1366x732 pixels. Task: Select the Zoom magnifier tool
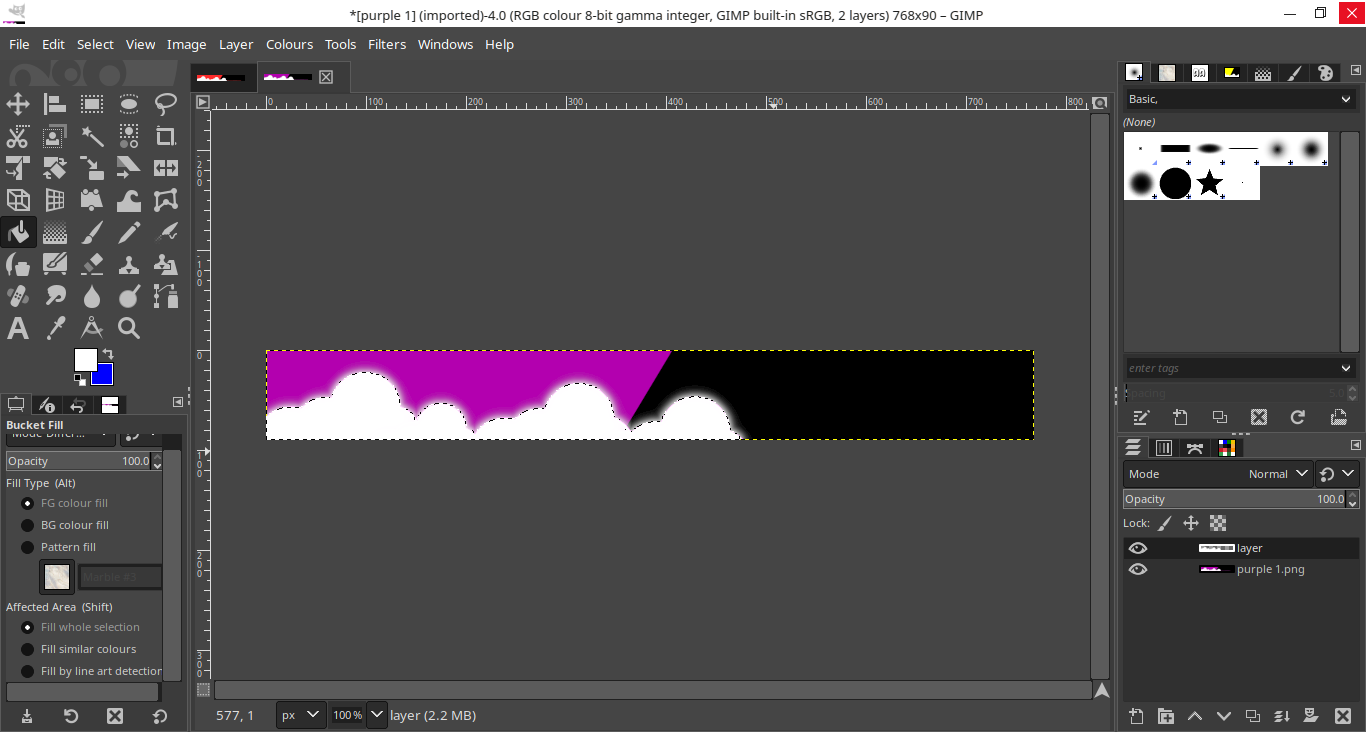129,328
